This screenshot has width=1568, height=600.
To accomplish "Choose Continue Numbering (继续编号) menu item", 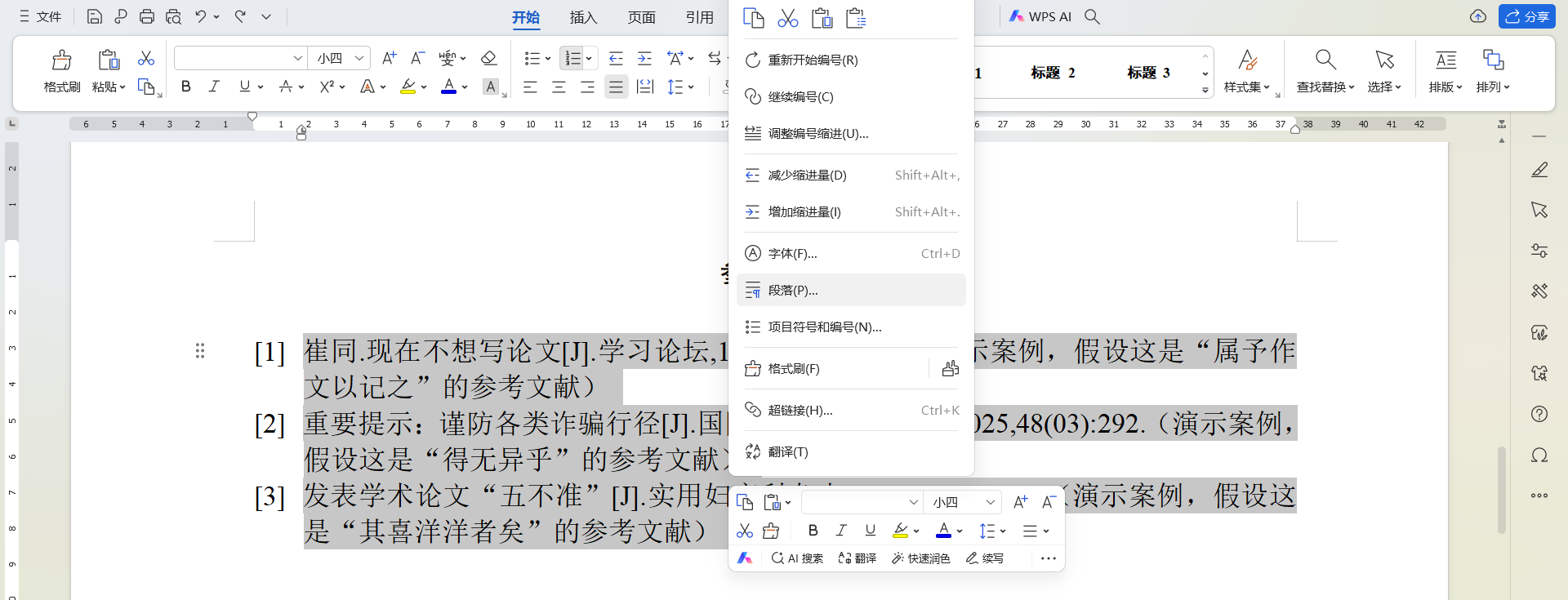I will [x=851, y=97].
